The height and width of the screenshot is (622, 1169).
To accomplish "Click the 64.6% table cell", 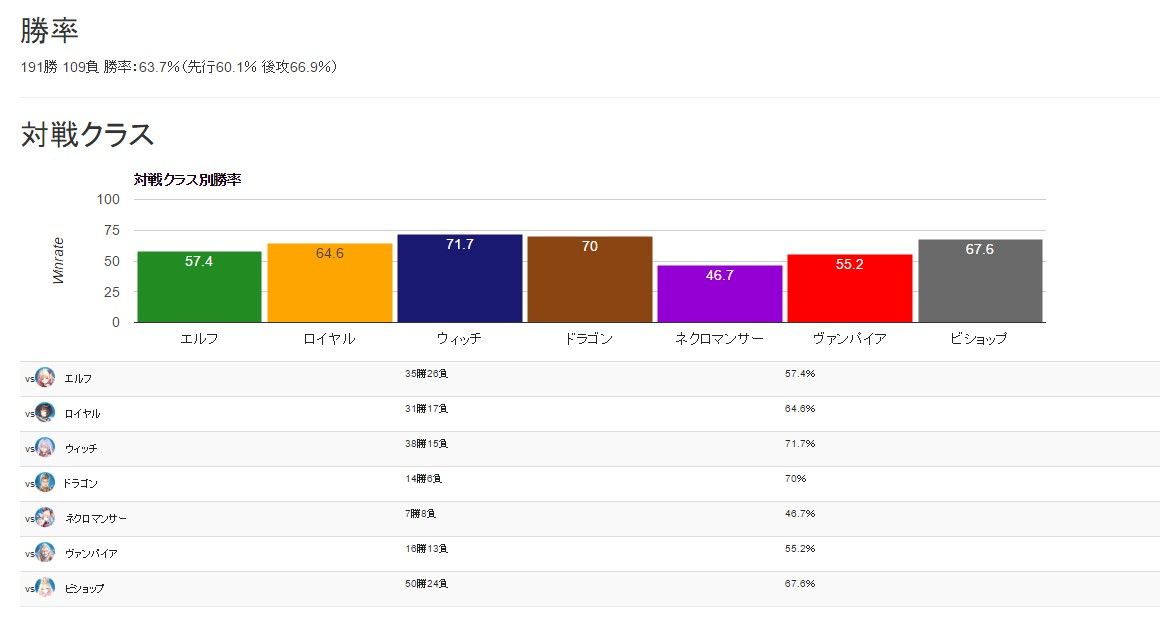I will tap(800, 409).
